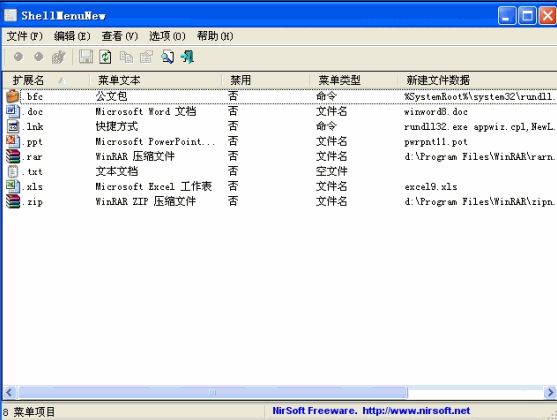The height and width of the screenshot is (420, 557).
Task: Click 命令 type in the .lnk row
Action: 326,126
